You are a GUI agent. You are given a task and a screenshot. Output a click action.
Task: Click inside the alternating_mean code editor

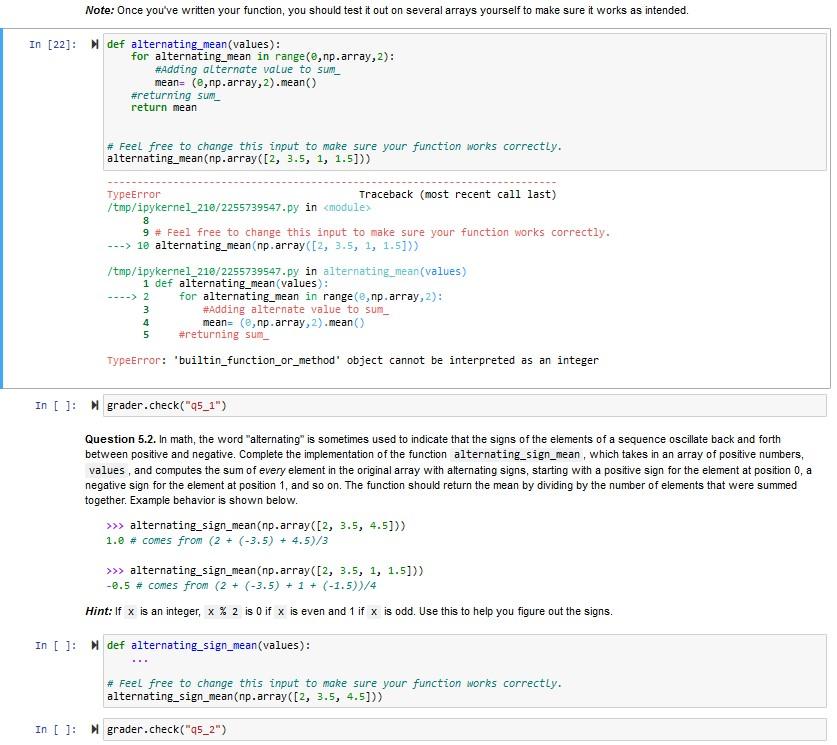pyautogui.click(x=464, y=102)
